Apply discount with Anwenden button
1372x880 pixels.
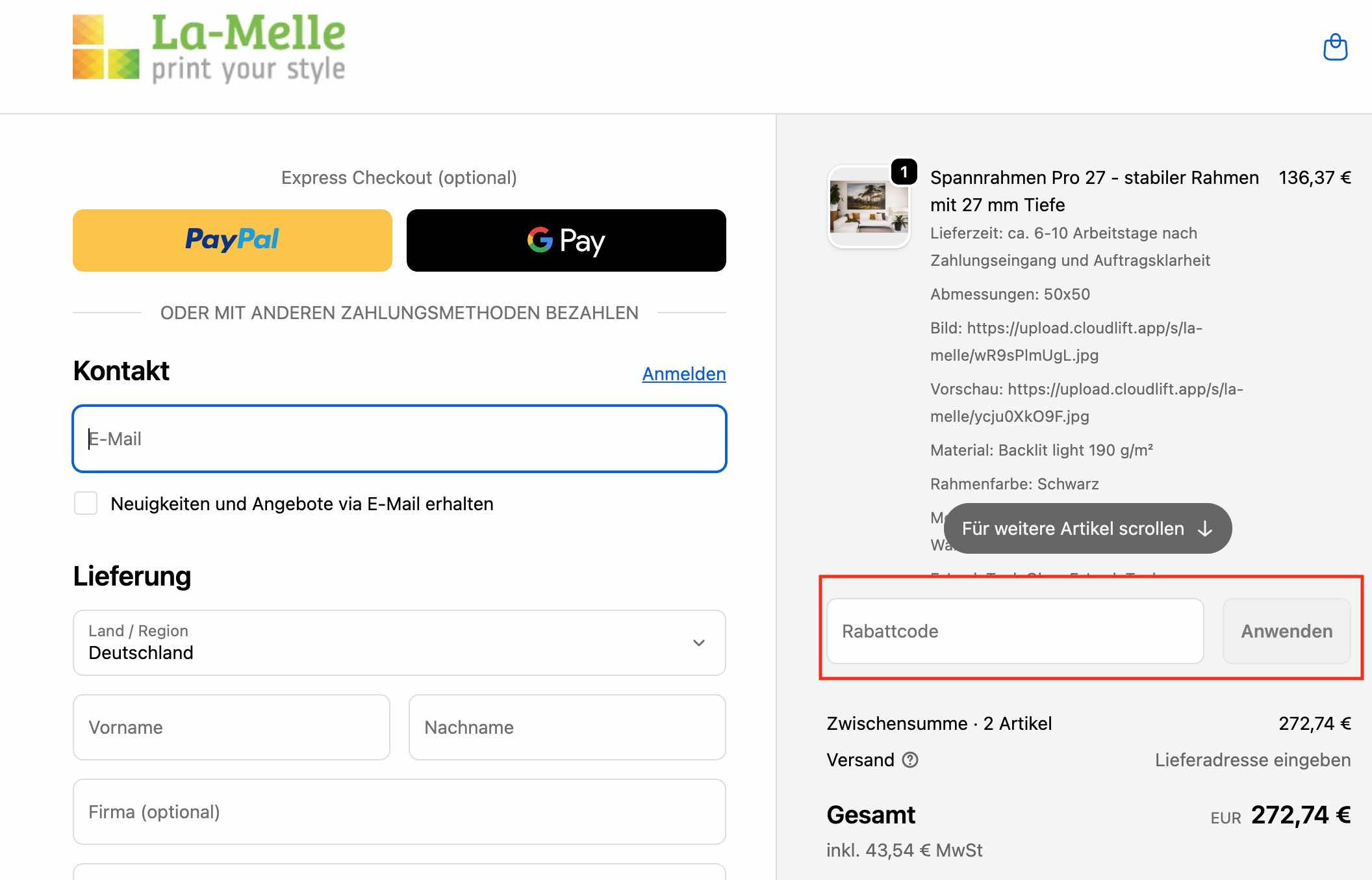(x=1286, y=631)
